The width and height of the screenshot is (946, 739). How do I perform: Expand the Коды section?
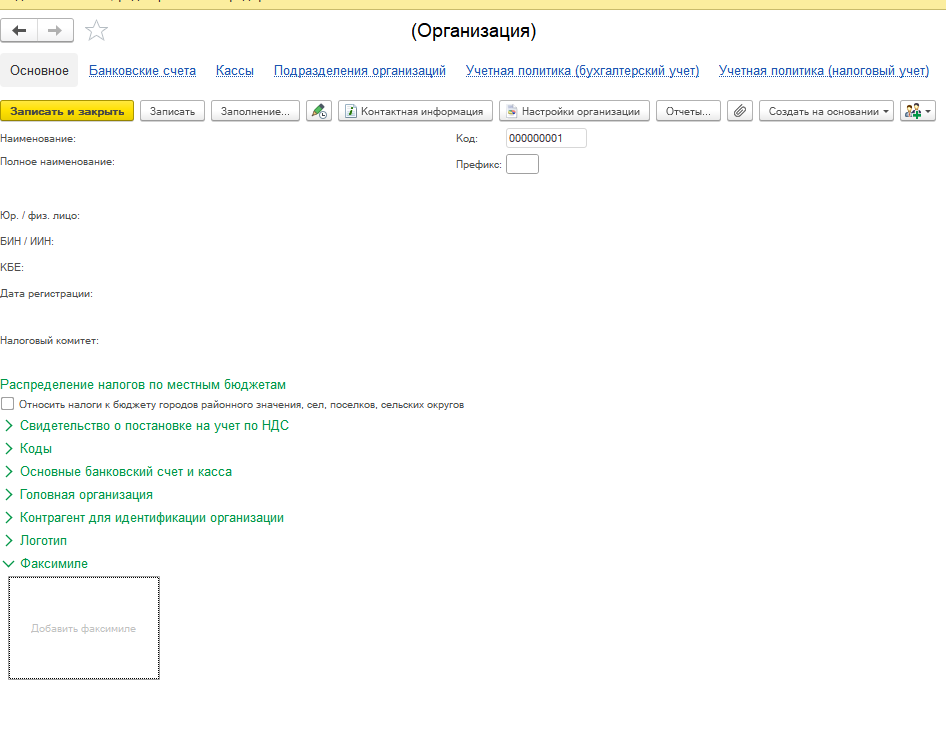click(35, 449)
